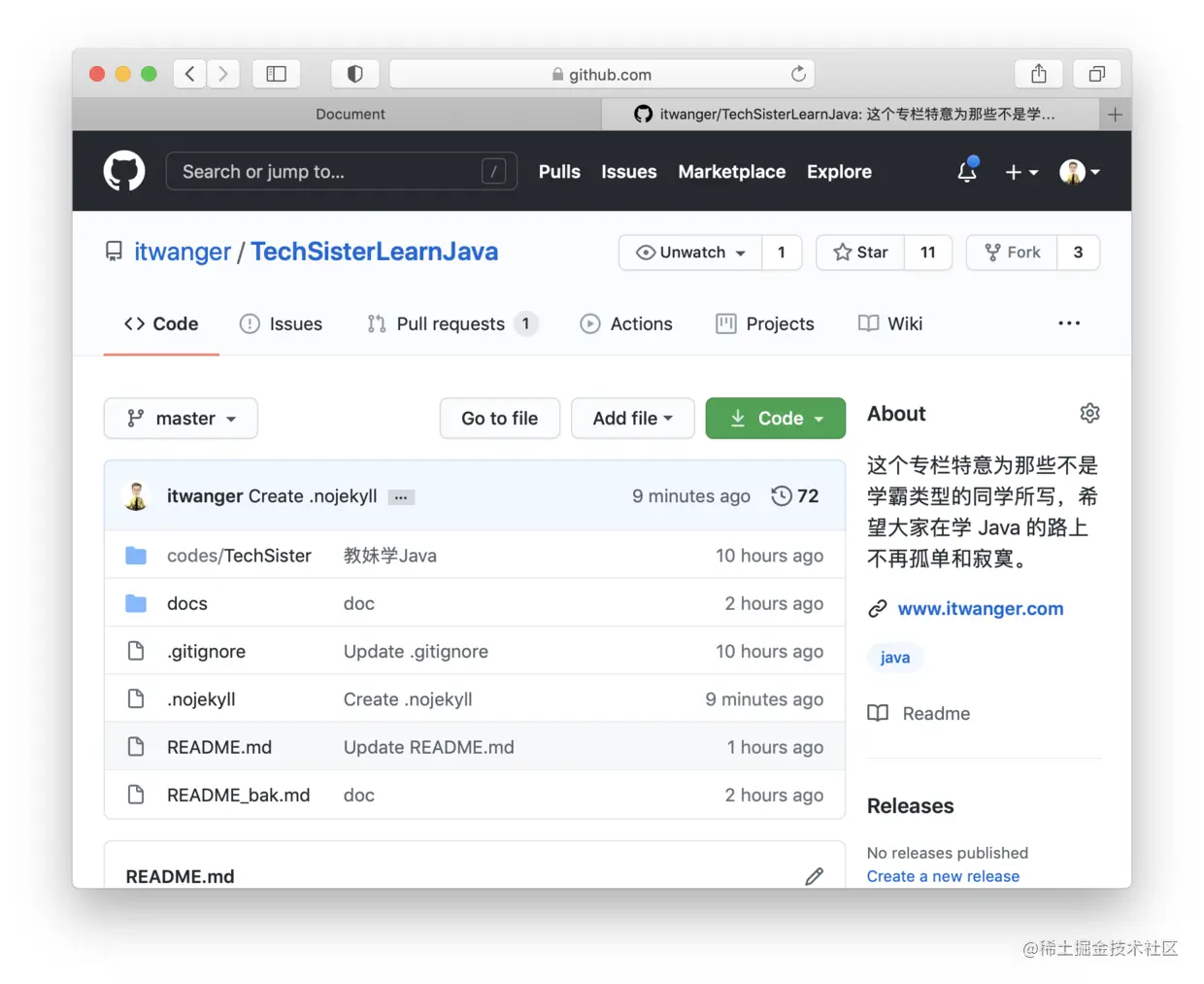The height and width of the screenshot is (984, 1204).
Task: Toggle the Safari sidebar
Action: [277, 74]
